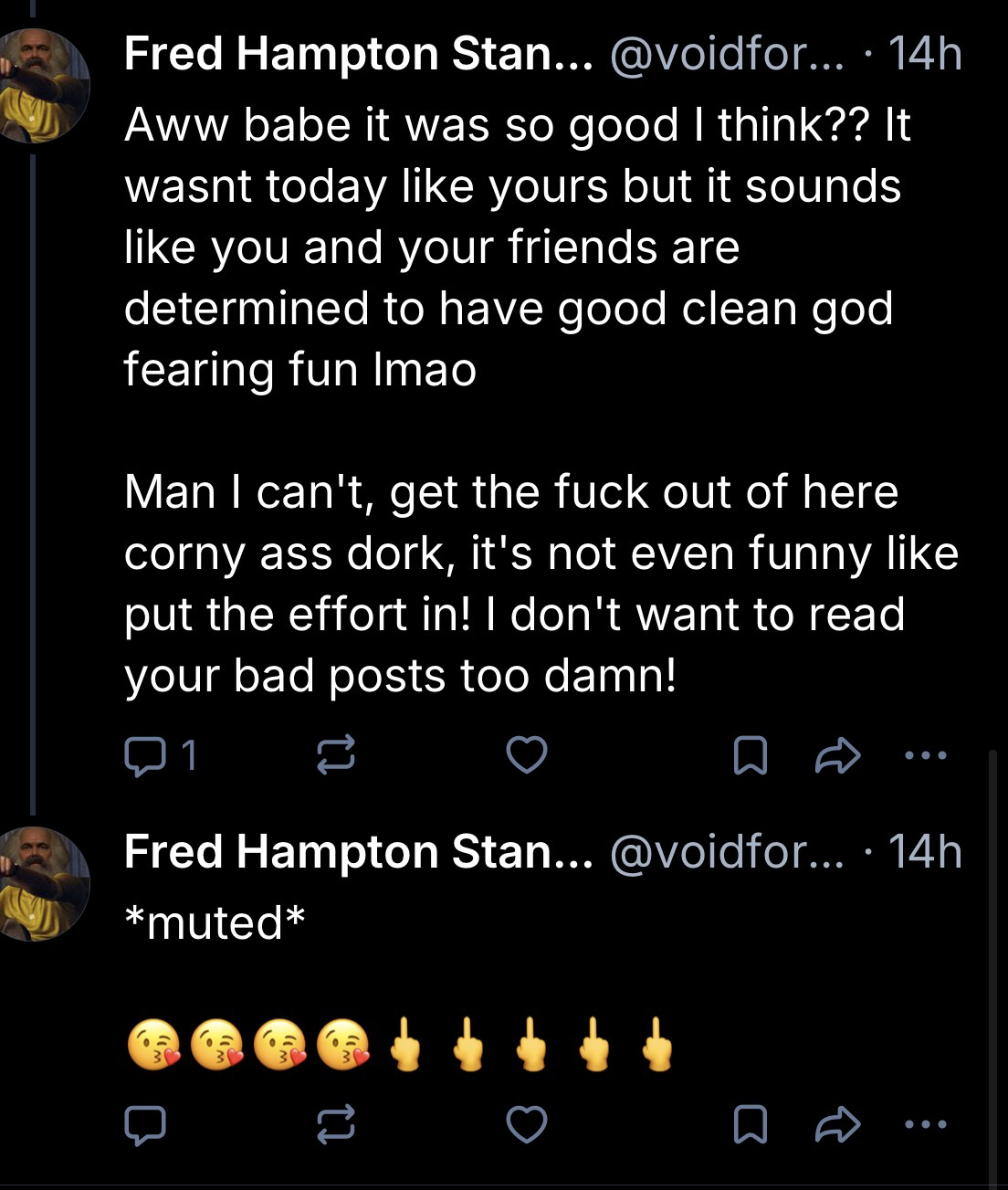
Task: Open more options on the *muted* post
Action: pyautogui.click(x=926, y=1124)
